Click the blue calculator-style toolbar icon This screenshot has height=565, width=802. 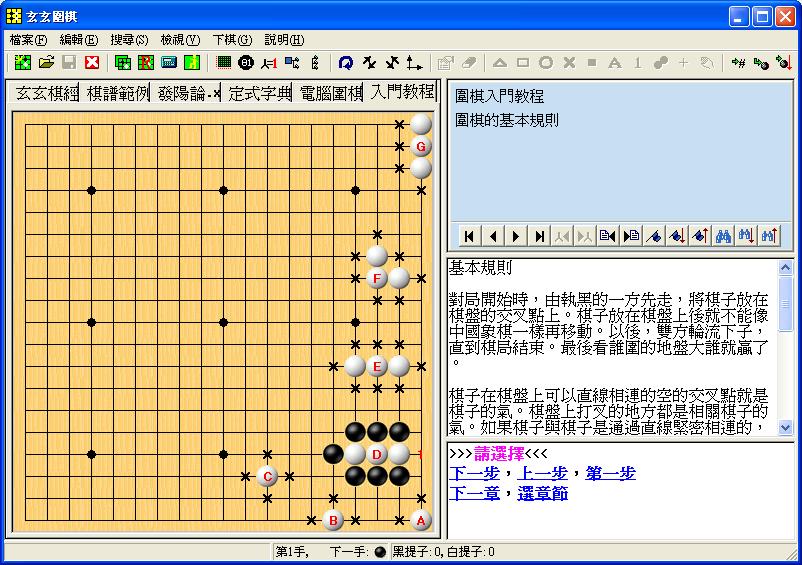pyautogui.click(x=169, y=62)
